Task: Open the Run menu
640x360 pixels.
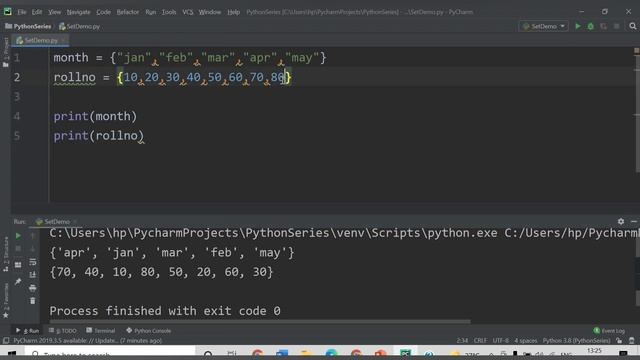Action: [x=150, y=12]
